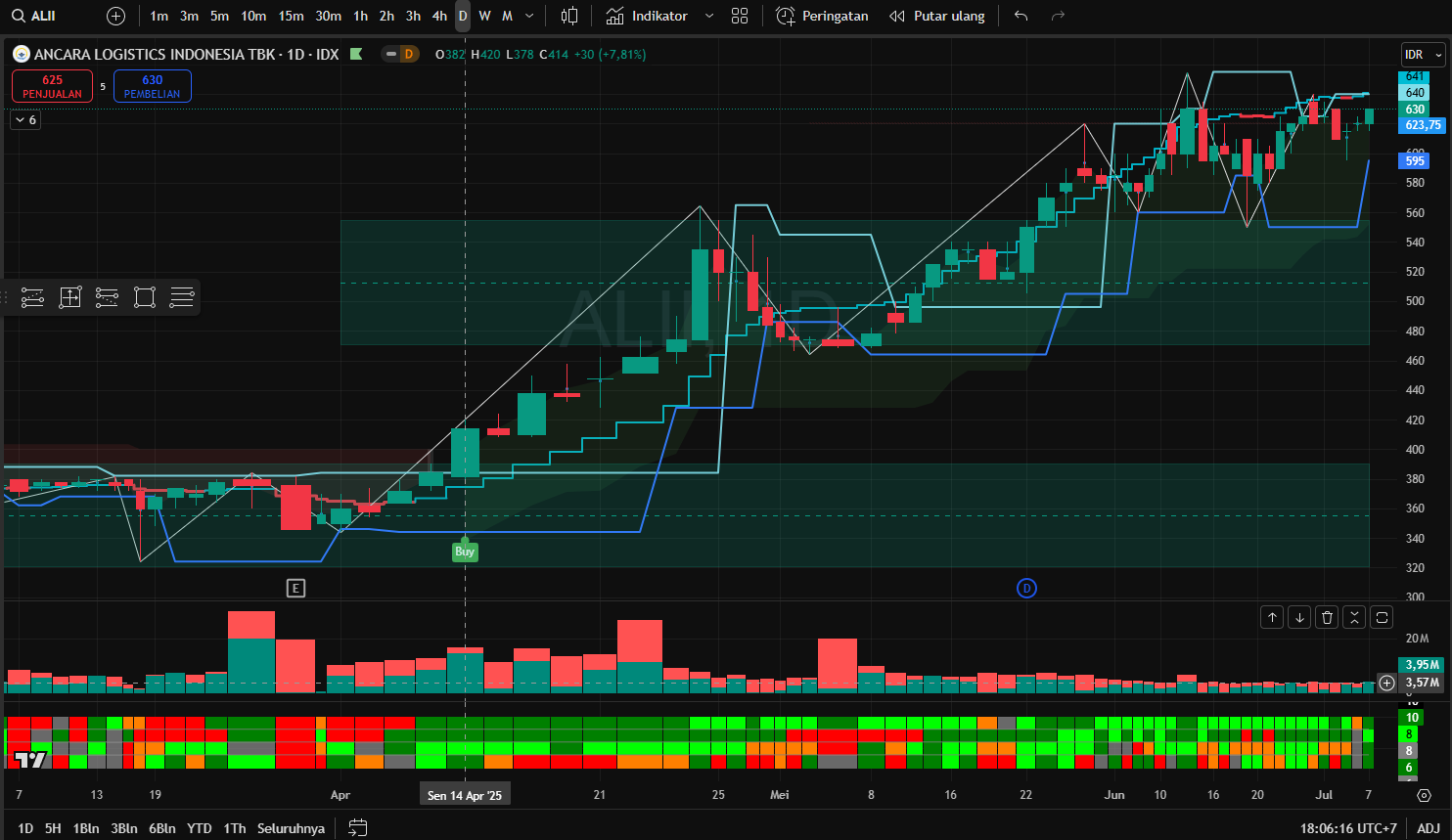Open time axis settings target icon
This screenshot has height=840, width=1452.
pyautogui.click(x=1425, y=795)
